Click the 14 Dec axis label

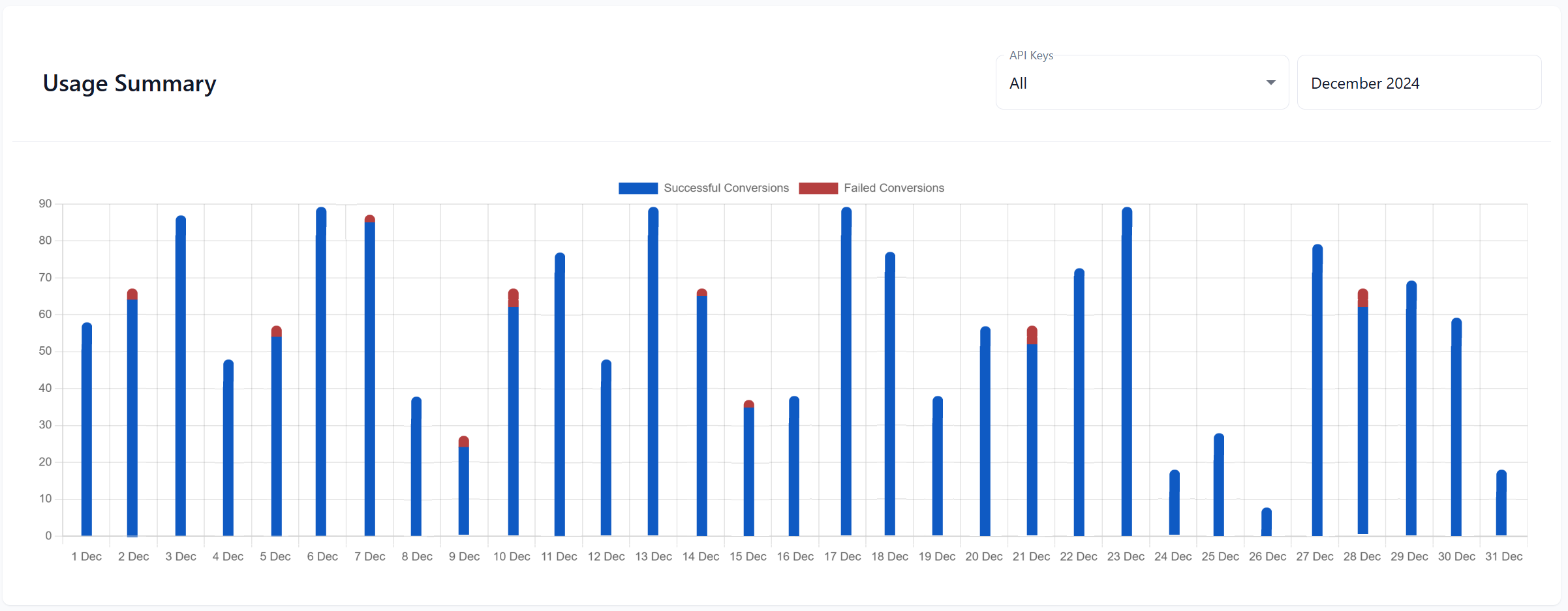pyautogui.click(x=701, y=557)
